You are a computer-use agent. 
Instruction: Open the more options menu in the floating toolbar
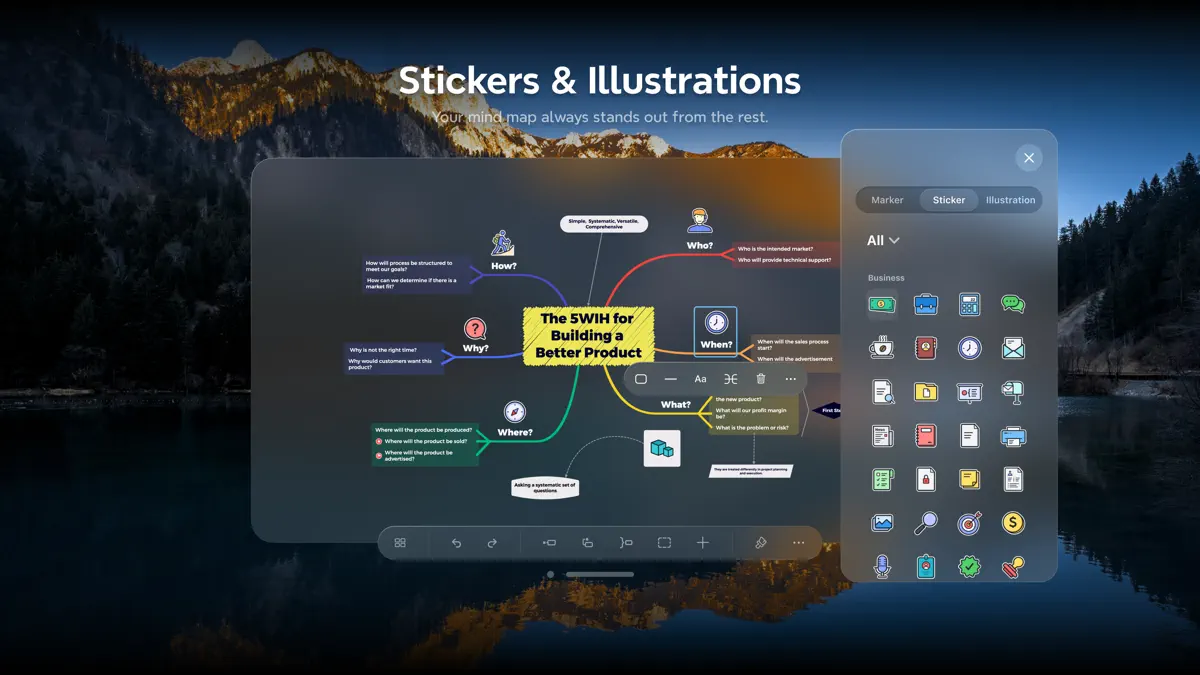791,379
